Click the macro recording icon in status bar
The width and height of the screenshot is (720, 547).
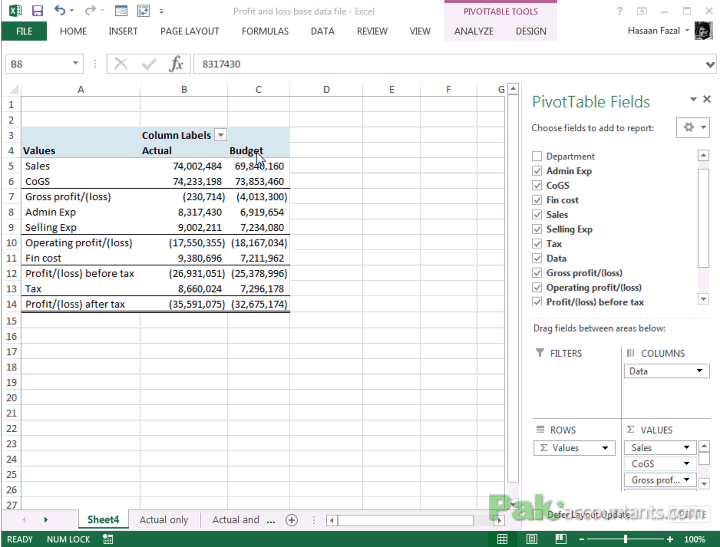[x=108, y=539]
